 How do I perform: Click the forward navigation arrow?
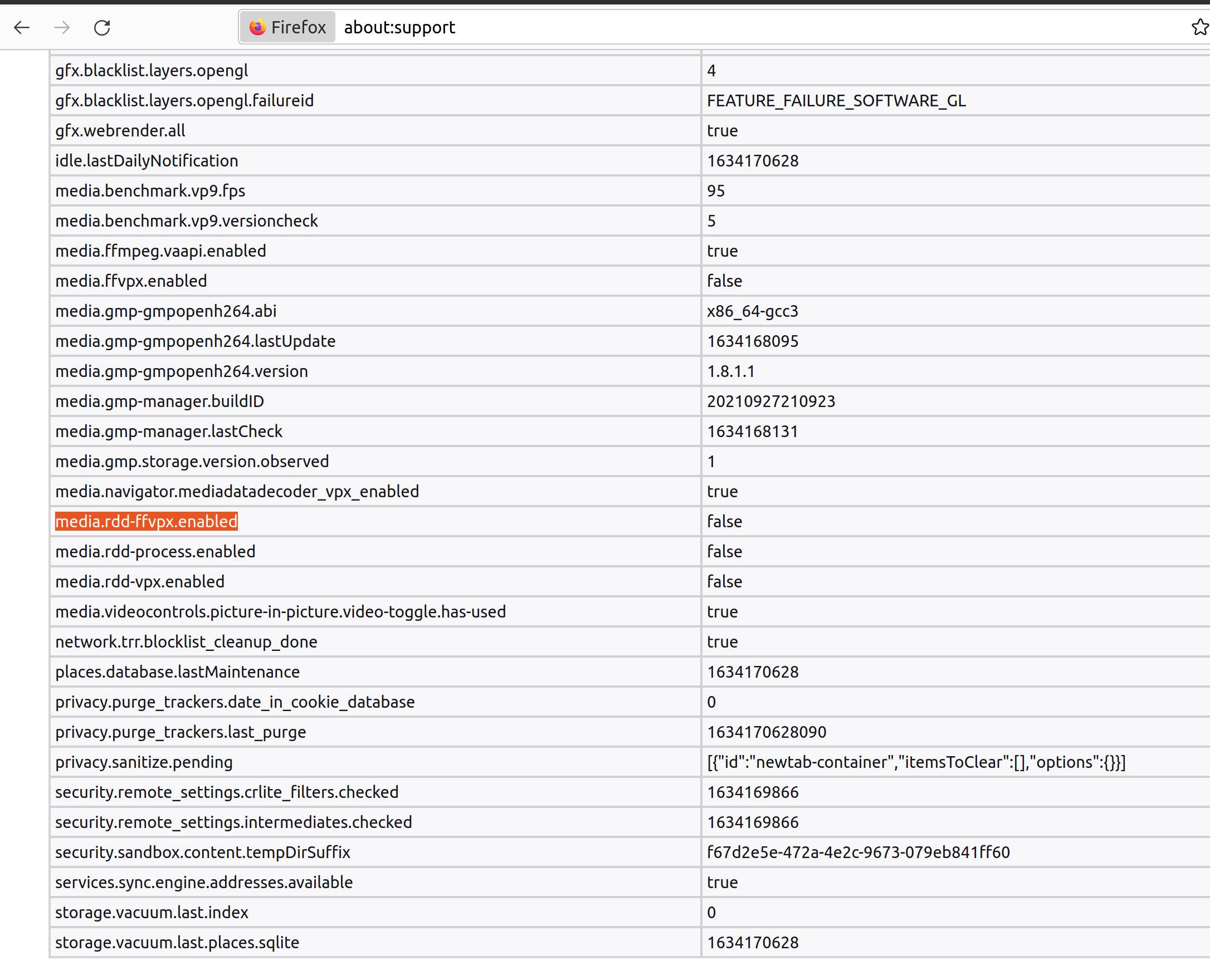(x=62, y=27)
